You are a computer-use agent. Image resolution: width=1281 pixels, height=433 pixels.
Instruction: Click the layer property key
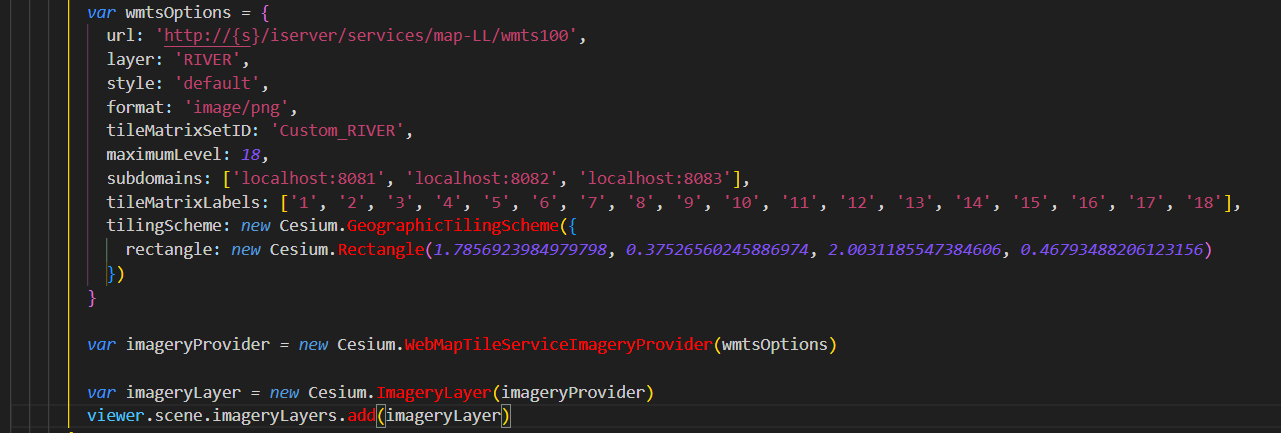point(131,59)
